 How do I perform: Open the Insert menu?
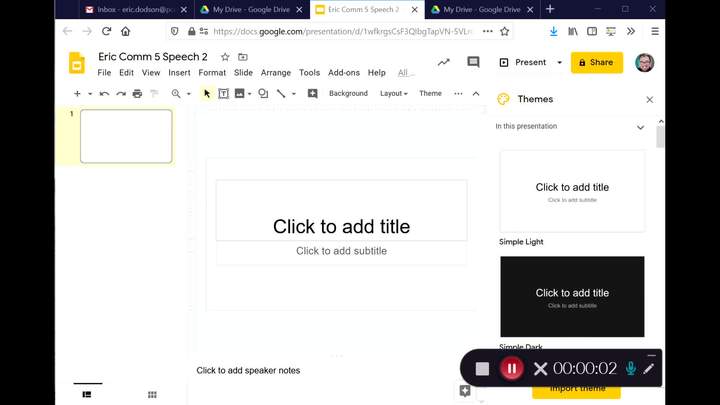coord(179,73)
